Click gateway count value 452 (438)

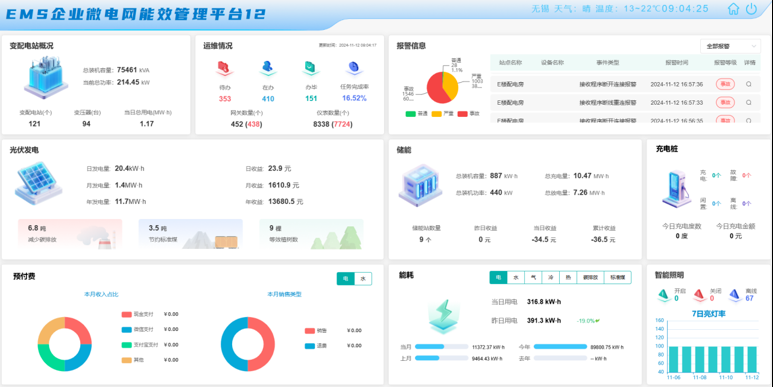(x=246, y=124)
